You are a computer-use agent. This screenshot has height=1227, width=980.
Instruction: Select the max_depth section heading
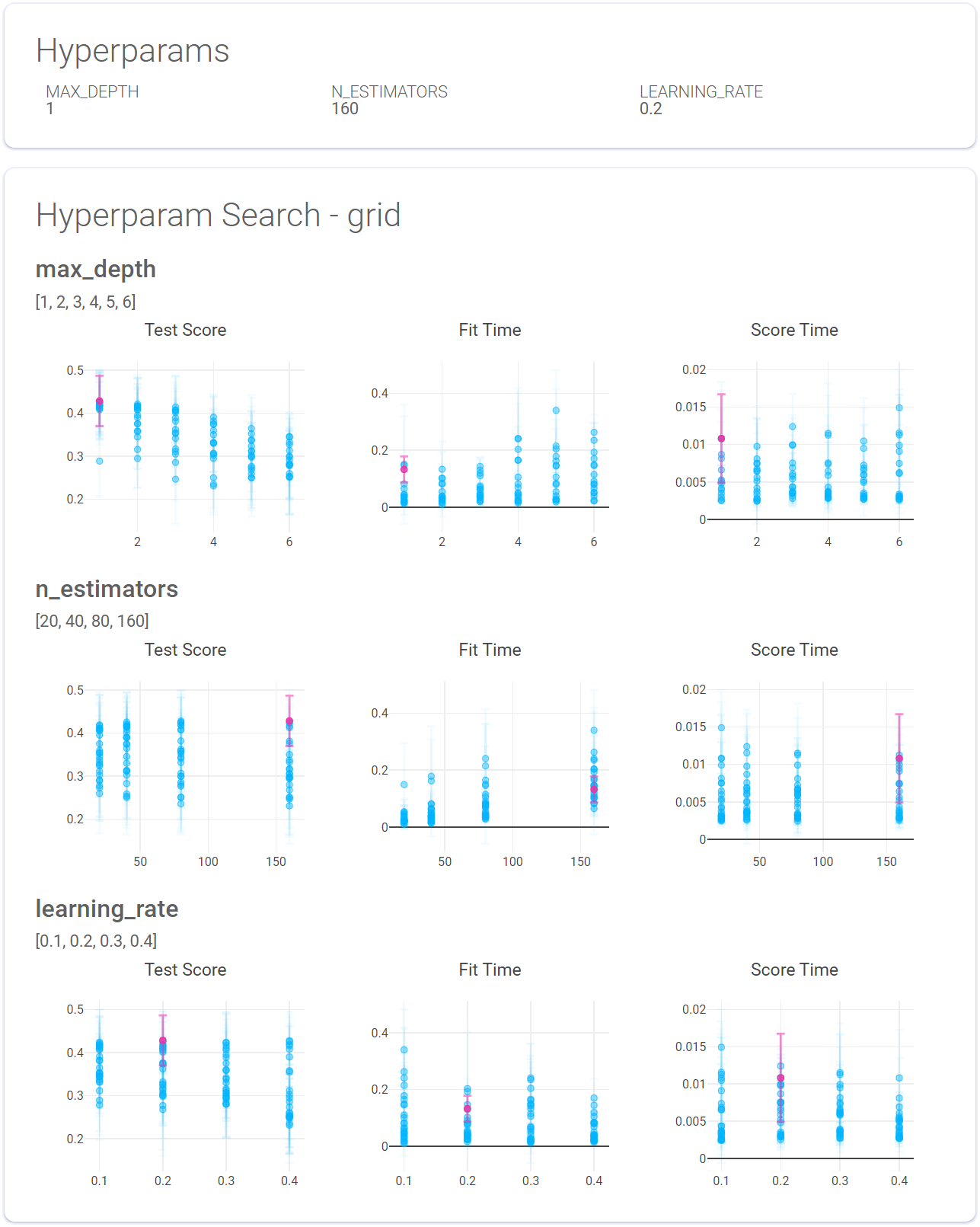[96, 270]
